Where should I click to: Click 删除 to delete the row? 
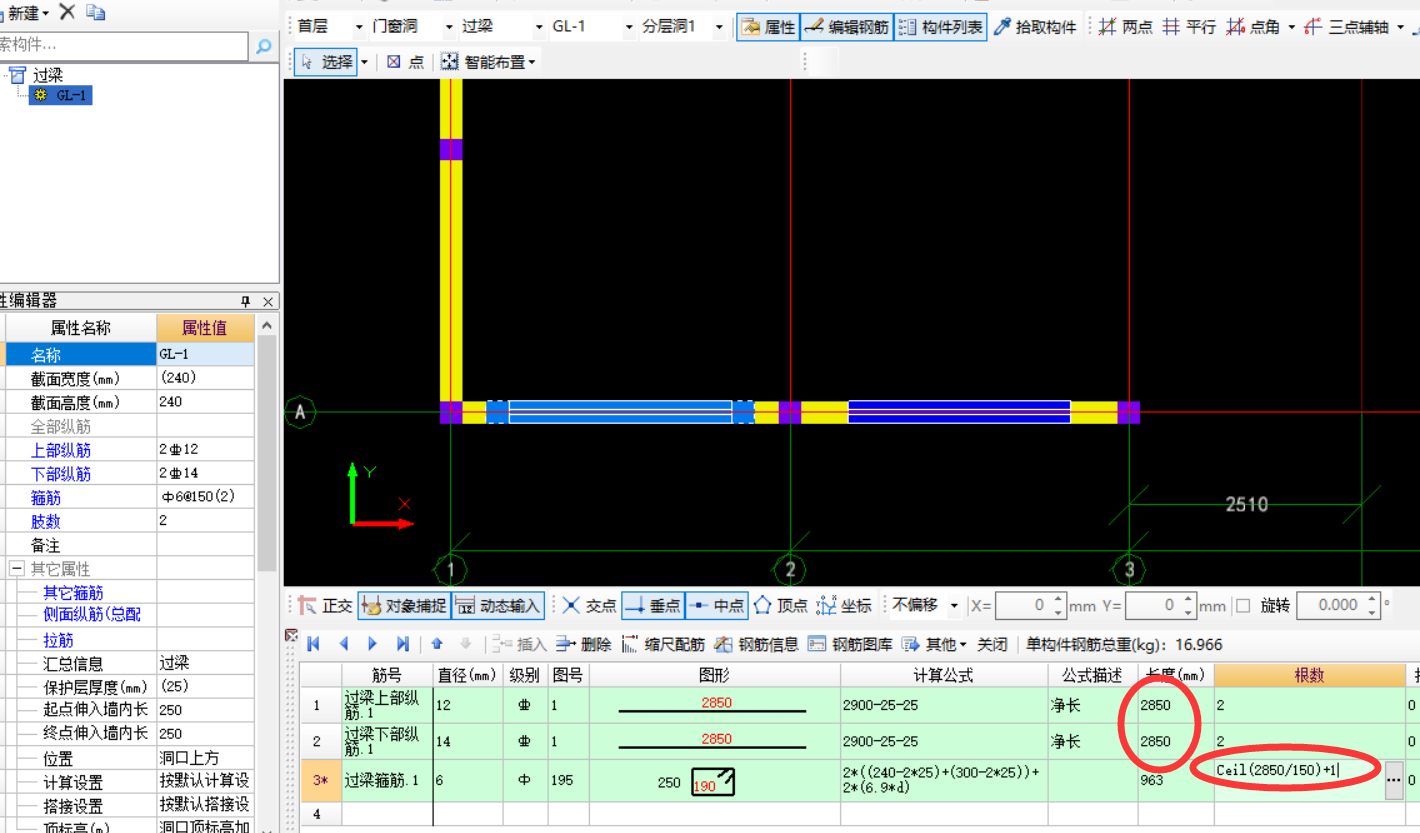[584, 644]
